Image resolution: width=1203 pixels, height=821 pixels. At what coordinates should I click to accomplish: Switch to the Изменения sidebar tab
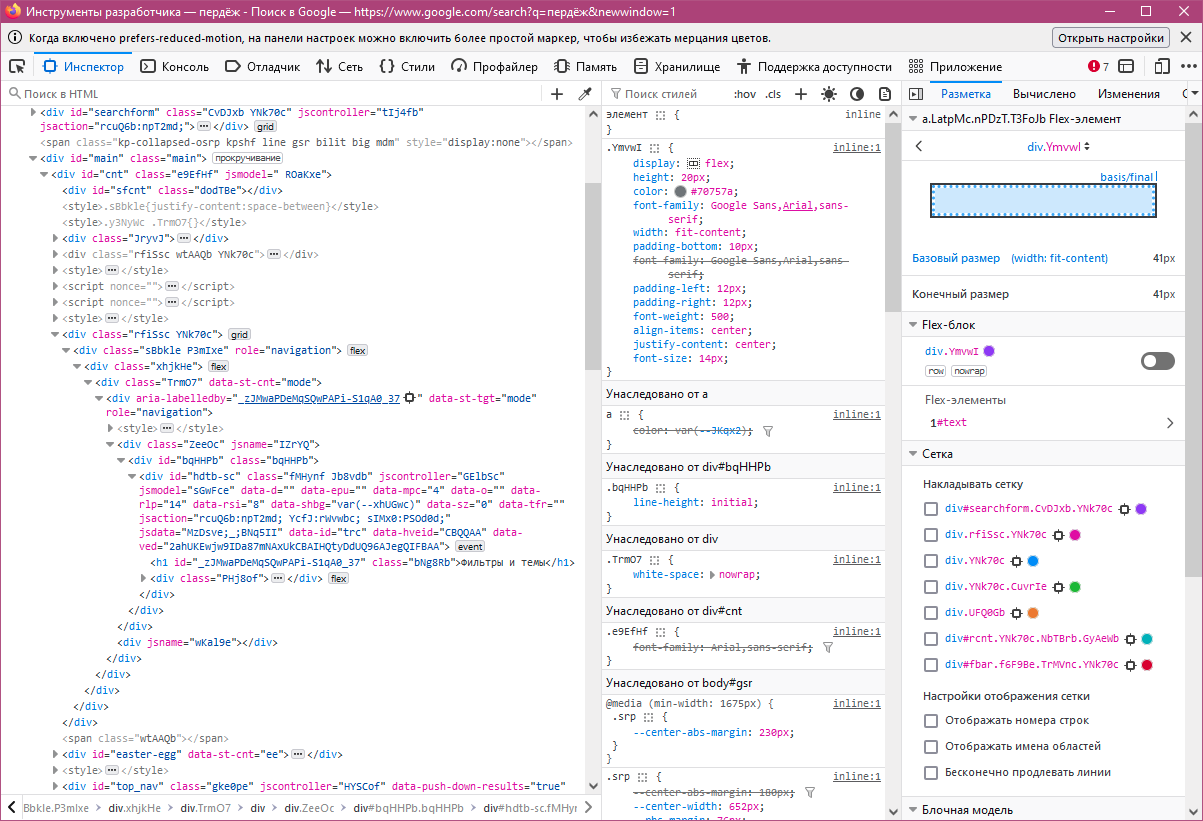(1129, 94)
